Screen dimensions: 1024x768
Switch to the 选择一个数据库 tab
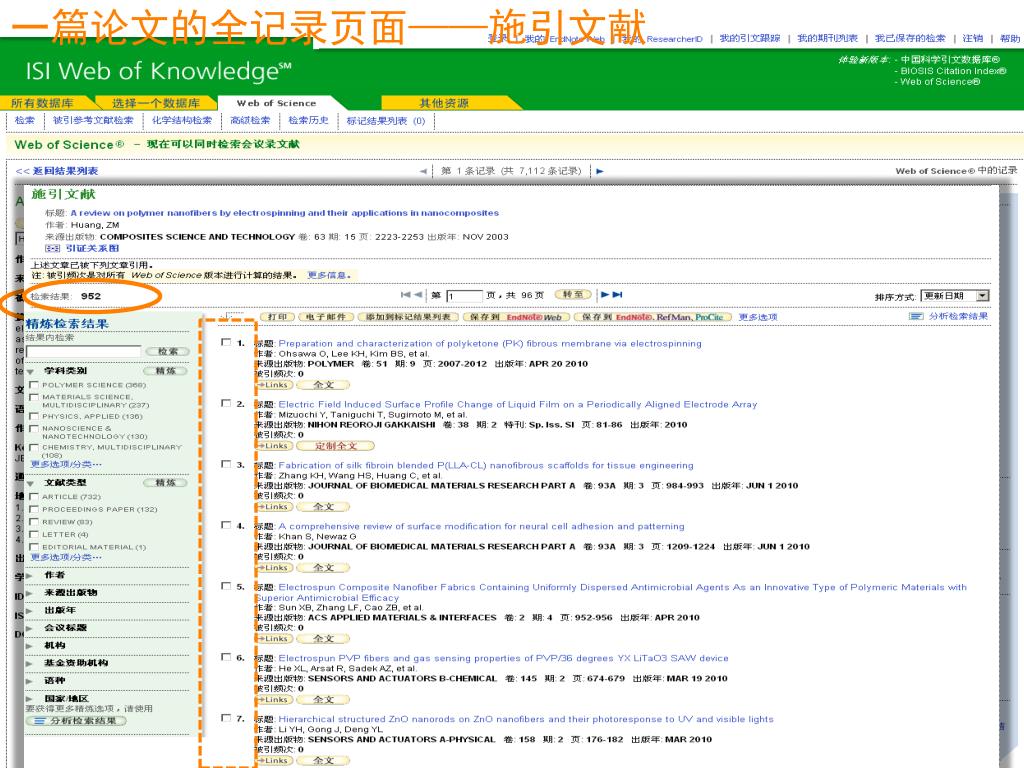click(x=155, y=103)
